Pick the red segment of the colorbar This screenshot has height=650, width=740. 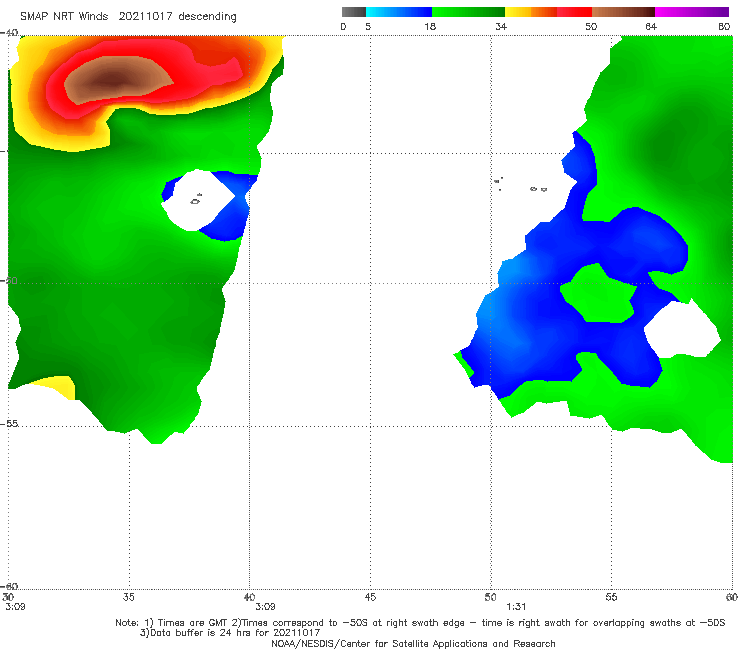click(575, 12)
